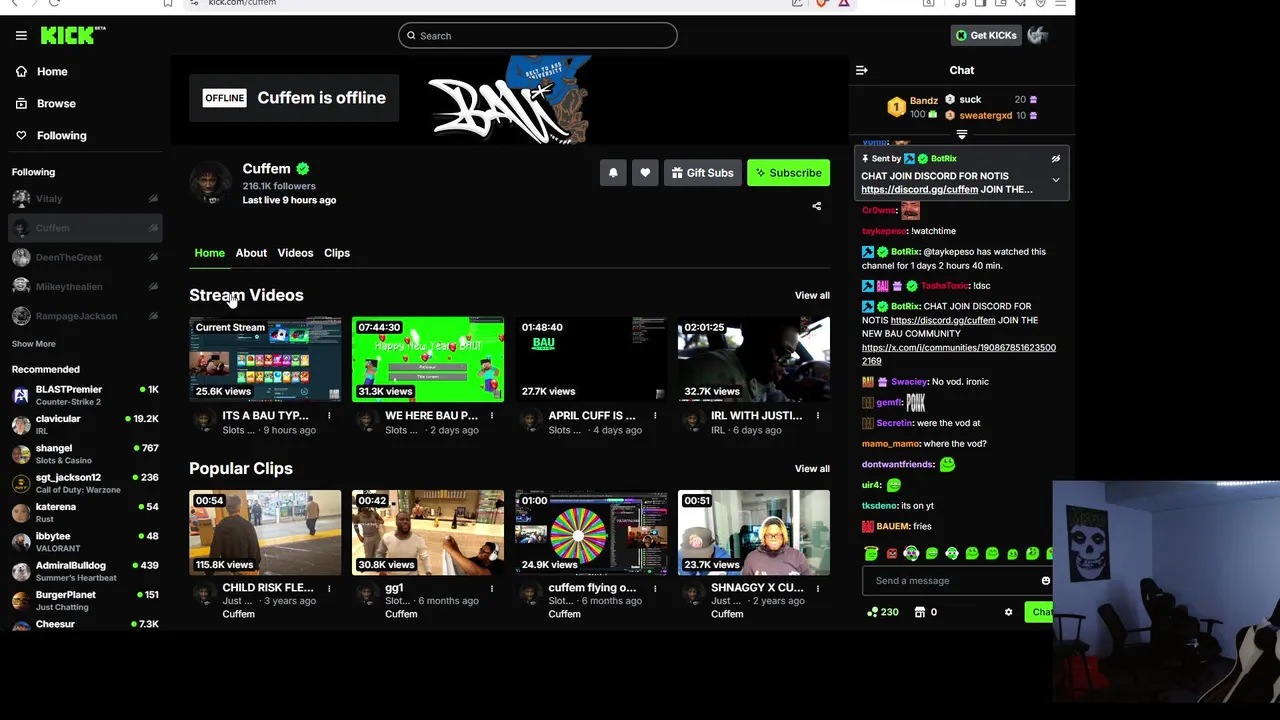Click the green Subscribe button
The height and width of the screenshot is (720, 1280).
pos(788,173)
